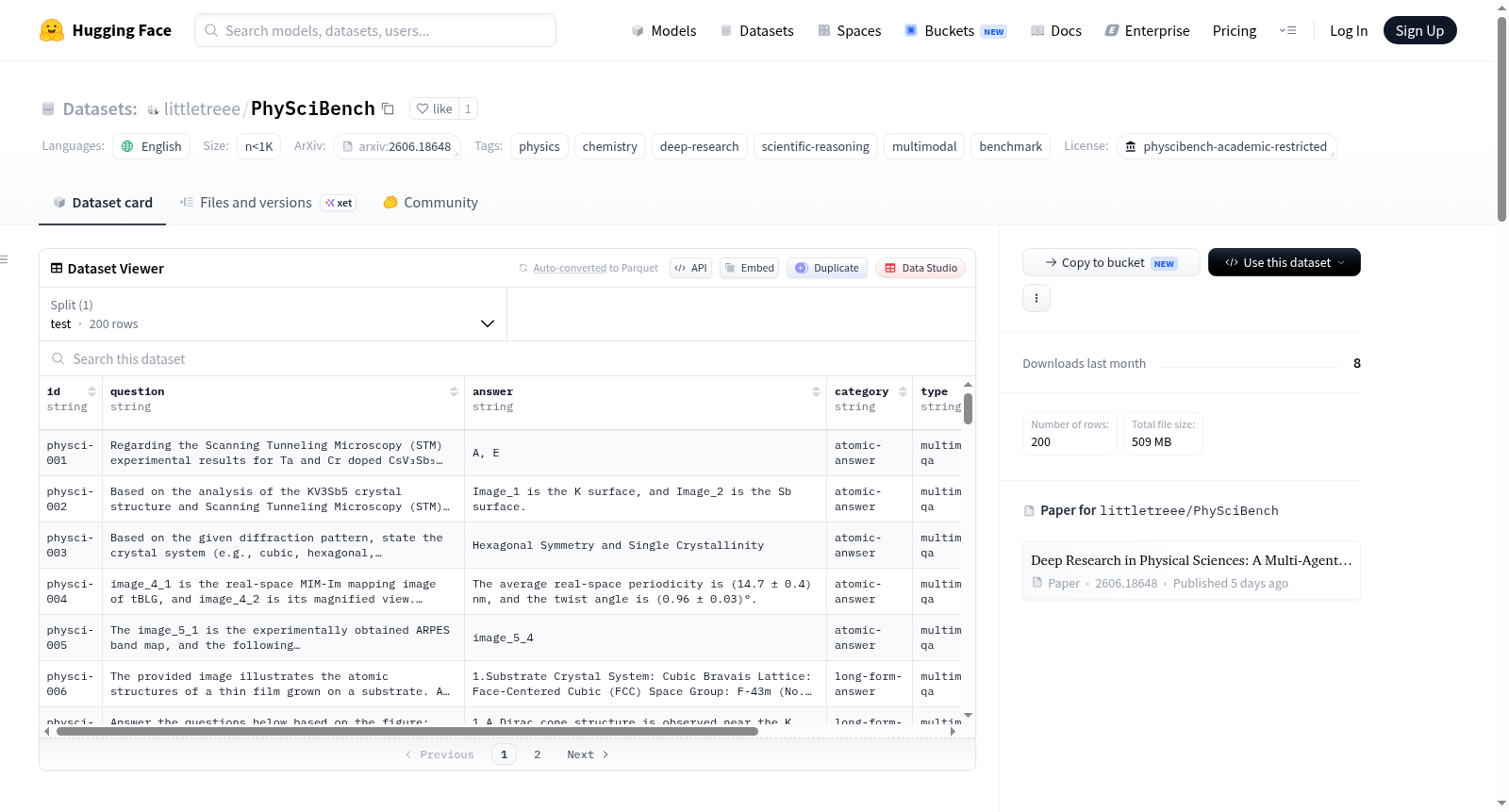Click the Log In link
The height and width of the screenshot is (812, 1509).
point(1349,30)
